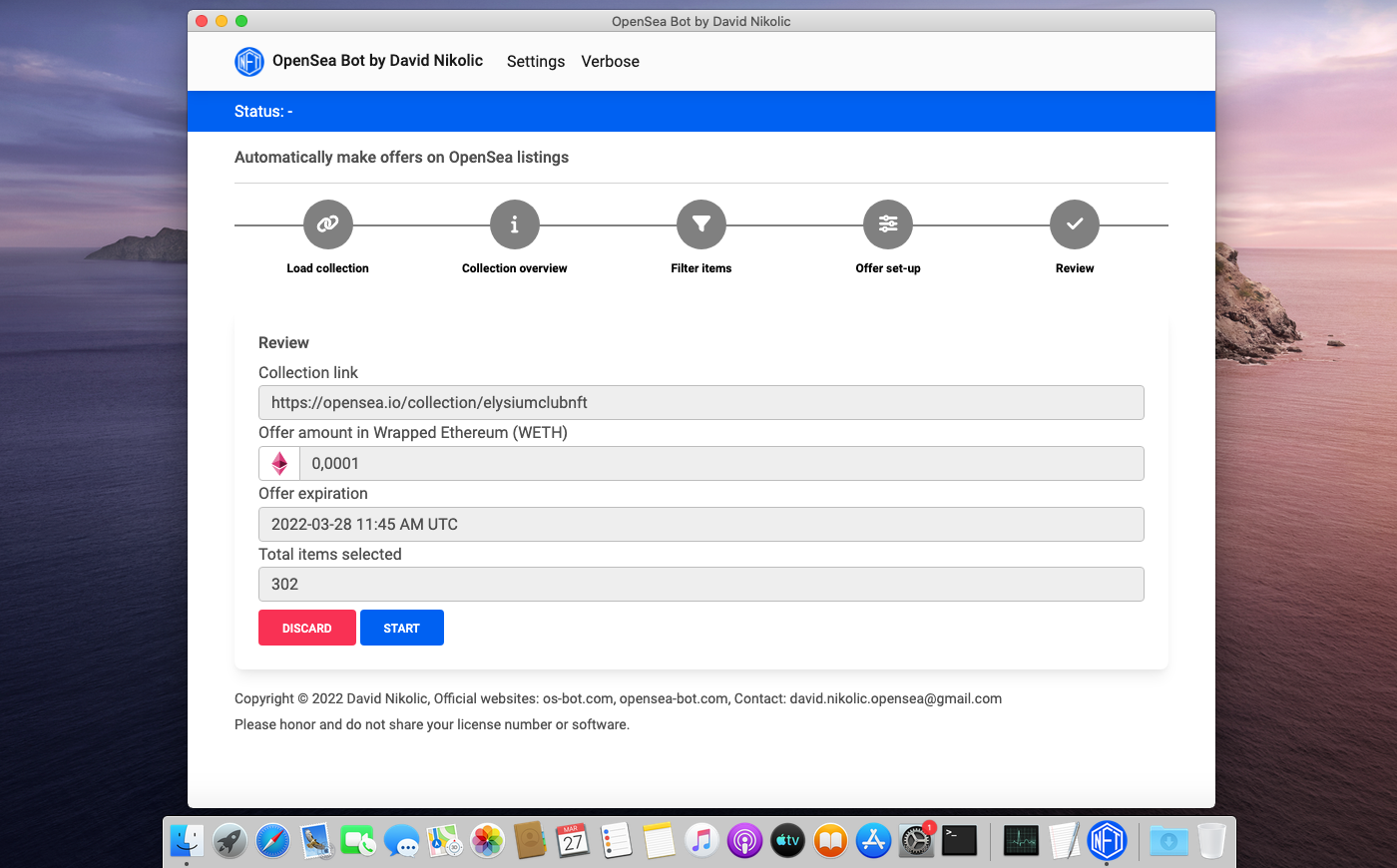
Task: Click the Collection link field
Action: [x=701, y=403]
